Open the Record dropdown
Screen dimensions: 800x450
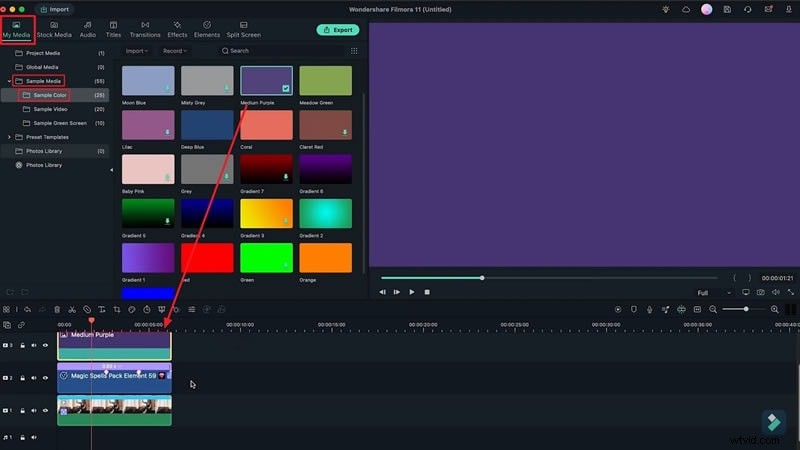point(175,51)
